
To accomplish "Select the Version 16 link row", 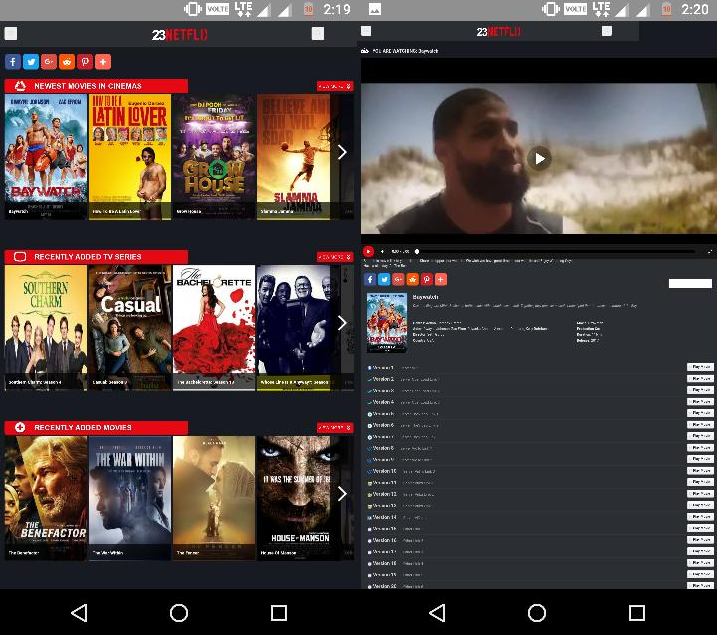I will click(539, 540).
